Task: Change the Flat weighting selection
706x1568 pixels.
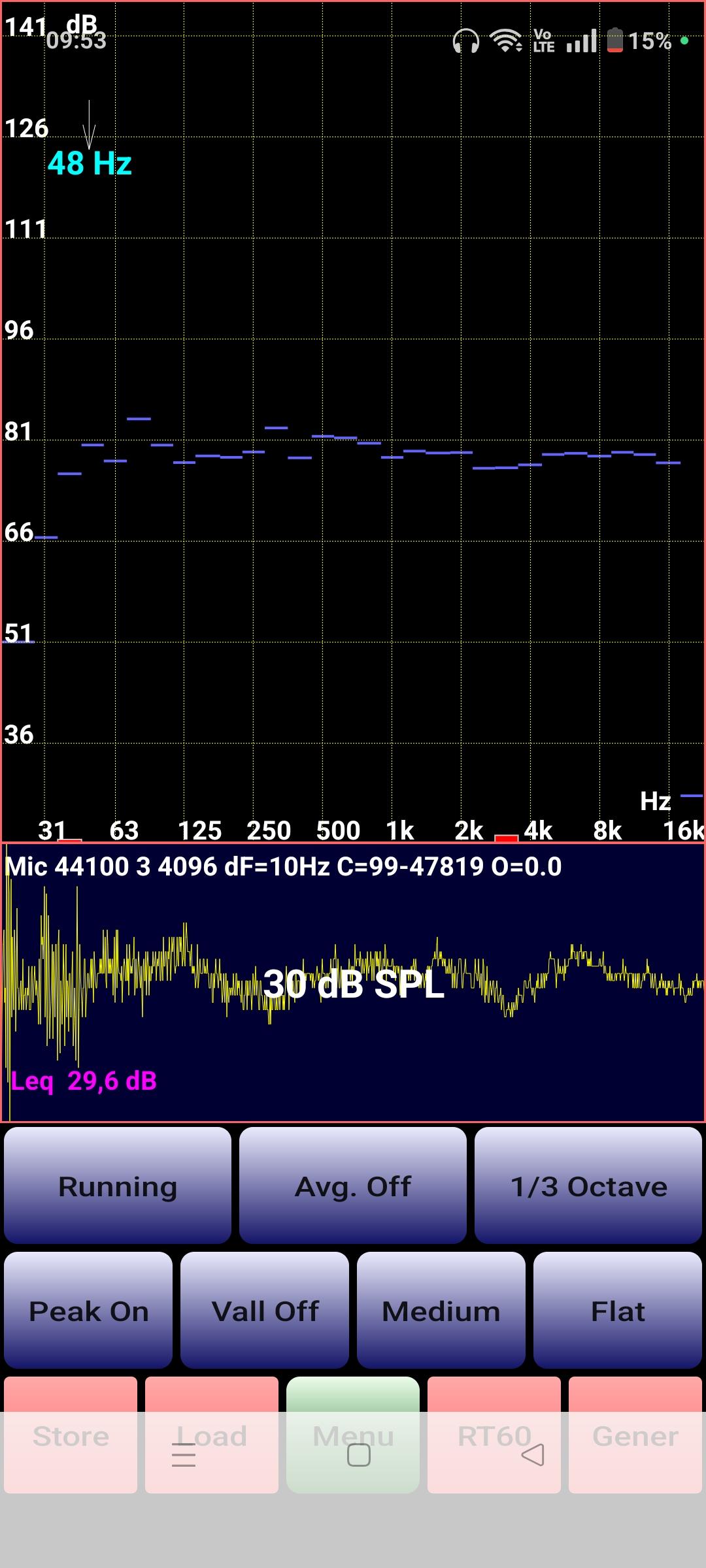Action: 618,1310
